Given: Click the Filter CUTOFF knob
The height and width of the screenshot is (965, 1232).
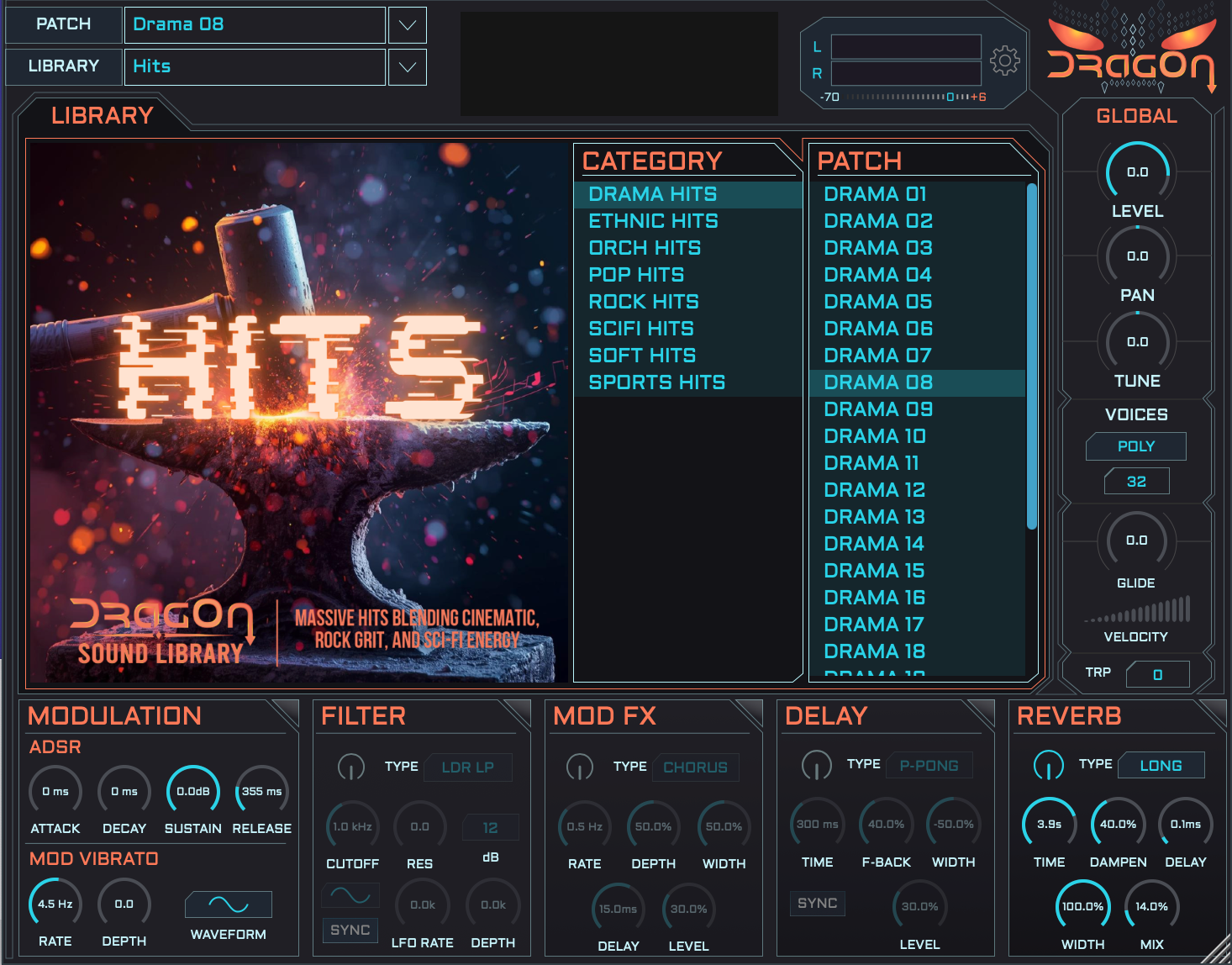Looking at the screenshot, I should pyautogui.click(x=352, y=827).
